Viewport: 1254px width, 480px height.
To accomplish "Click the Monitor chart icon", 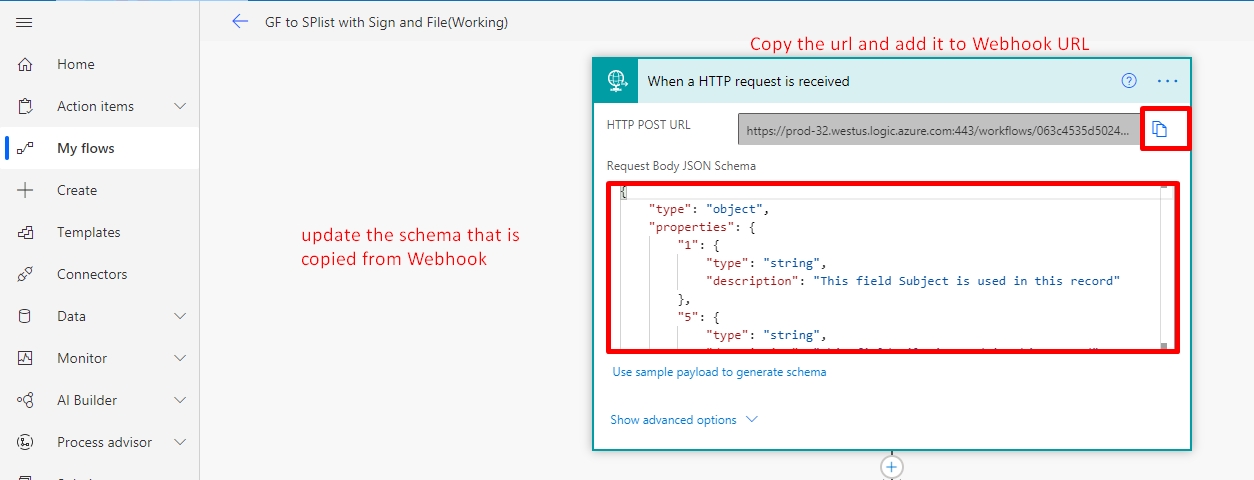I will pyautogui.click(x=25, y=358).
